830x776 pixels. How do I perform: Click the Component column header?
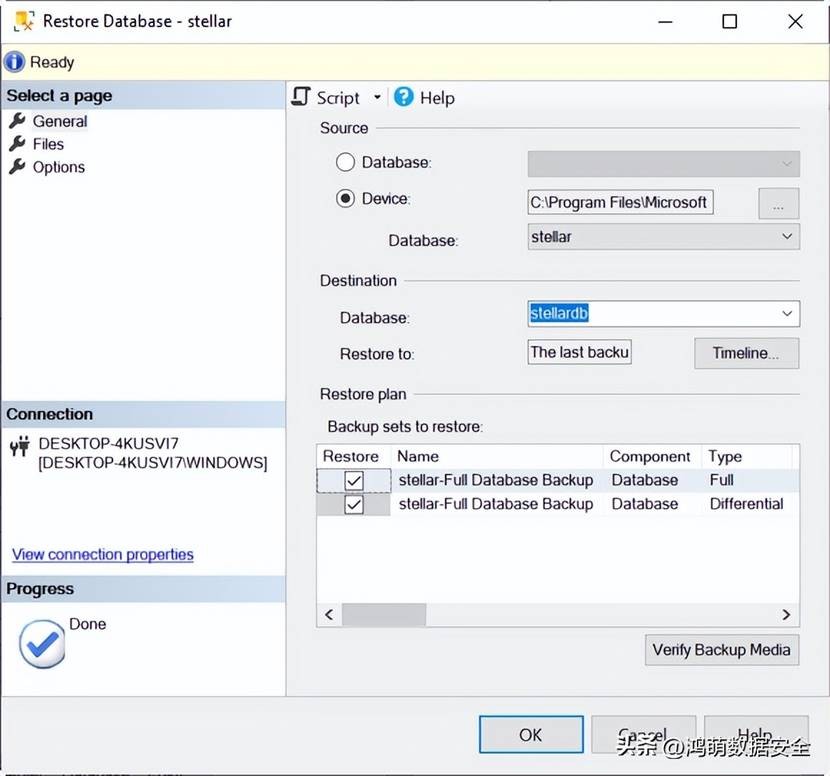pyautogui.click(x=652, y=456)
